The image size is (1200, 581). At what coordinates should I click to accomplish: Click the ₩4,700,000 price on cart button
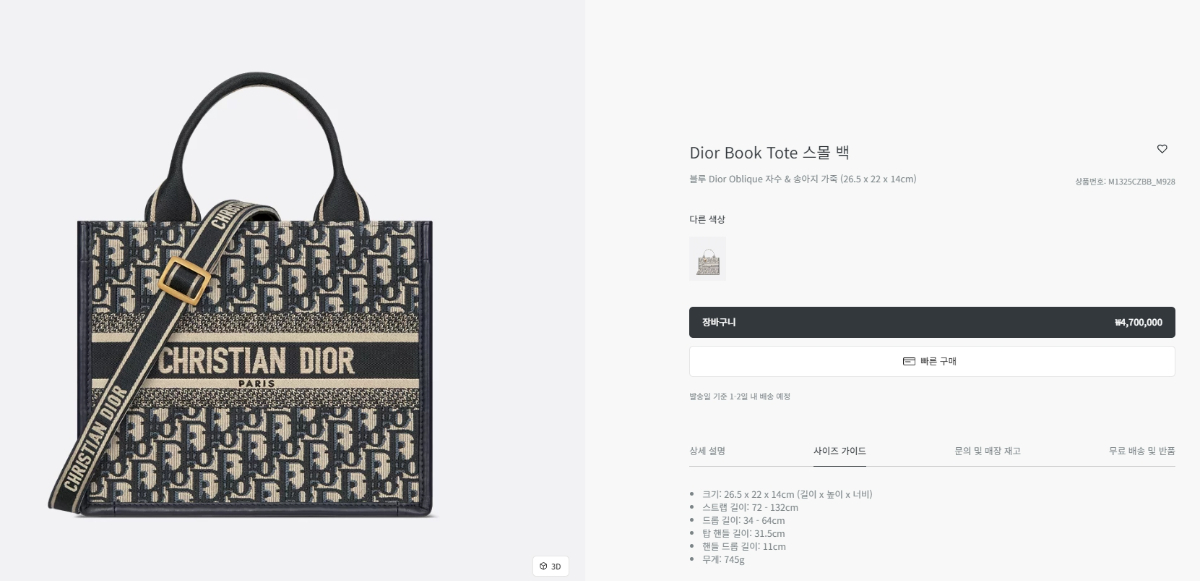point(1138,323)
